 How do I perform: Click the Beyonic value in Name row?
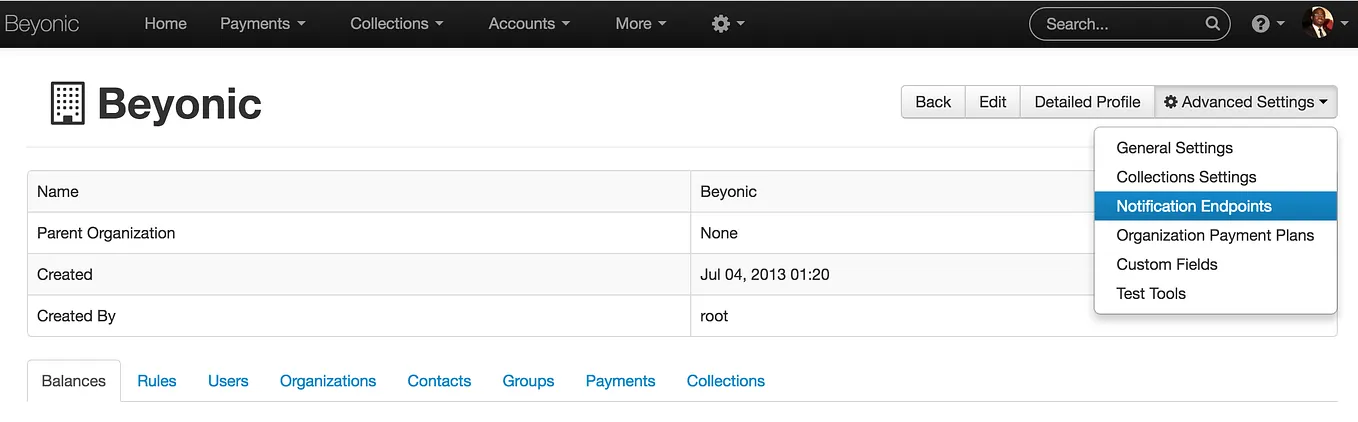coord(728,191)
